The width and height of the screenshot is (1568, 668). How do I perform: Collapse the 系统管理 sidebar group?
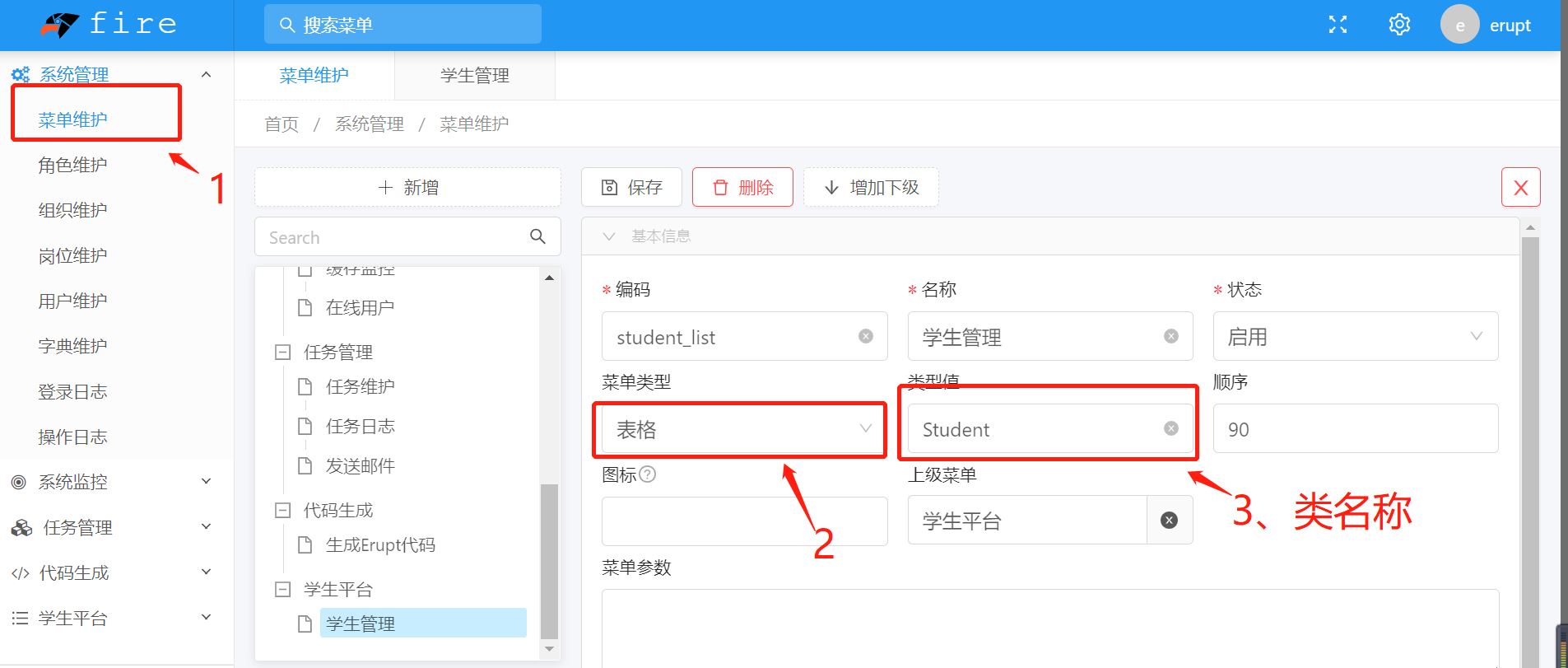point(206,74)
